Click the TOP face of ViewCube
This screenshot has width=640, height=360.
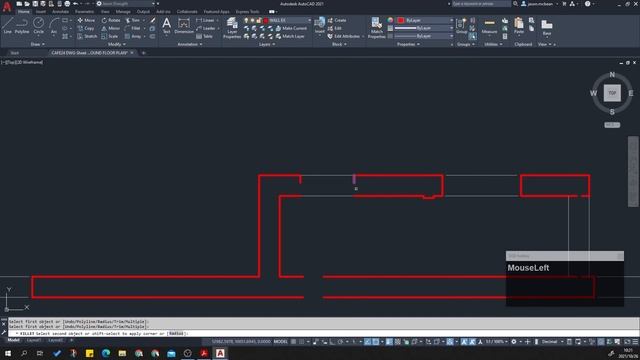[612, 93]
